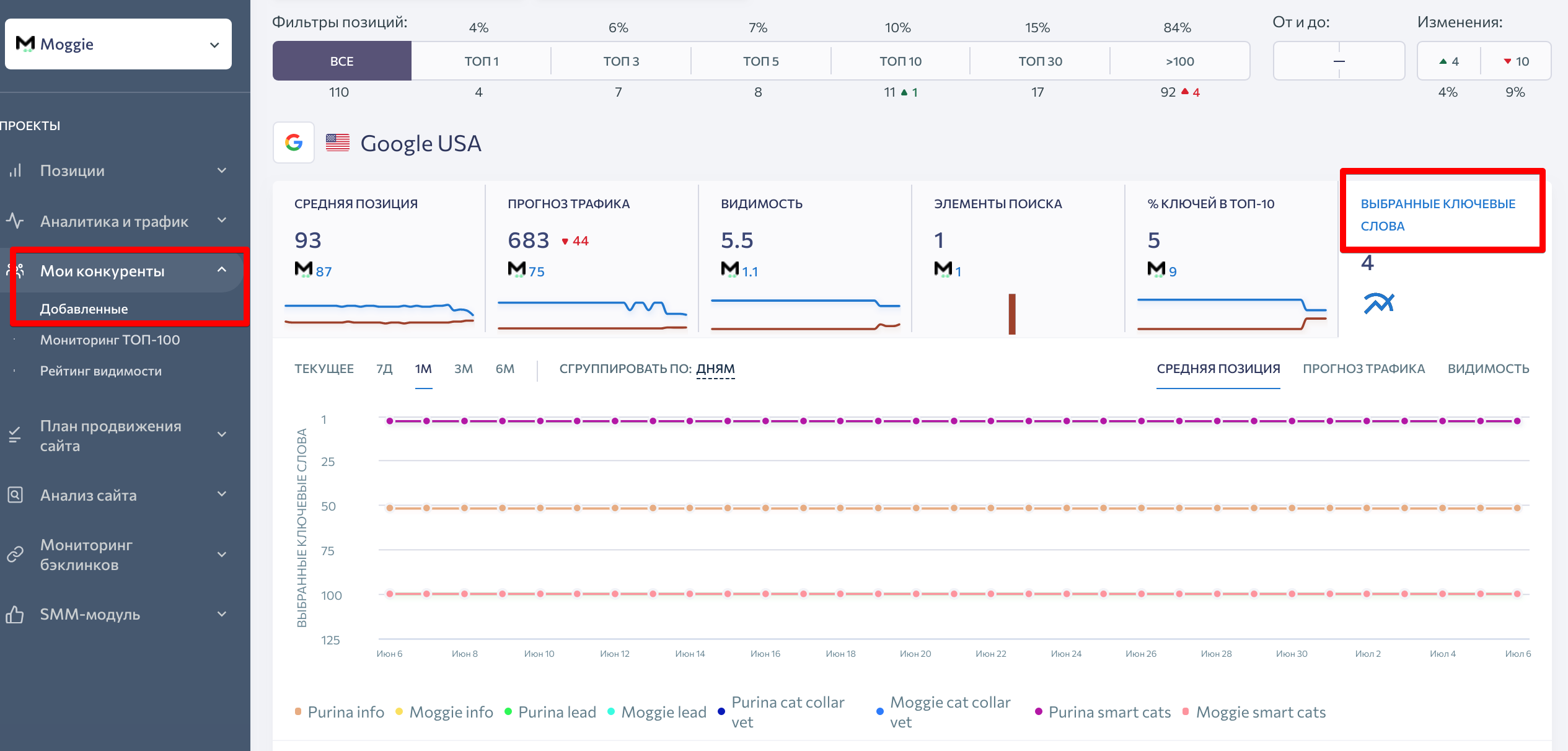This screenshot has height=751, width=1568.
Task: Click the SMM-модуль thumbs-up icon
Action: pyautogui.click(x=15, y=614)
